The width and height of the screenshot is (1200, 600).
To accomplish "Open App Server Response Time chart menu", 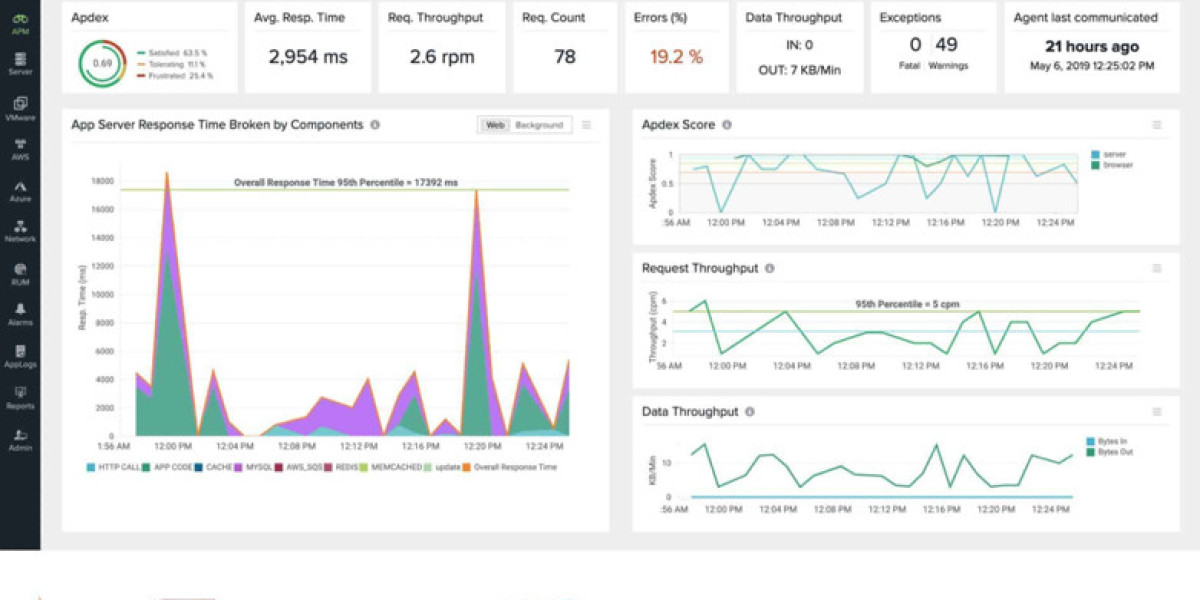I will point(587,125).
